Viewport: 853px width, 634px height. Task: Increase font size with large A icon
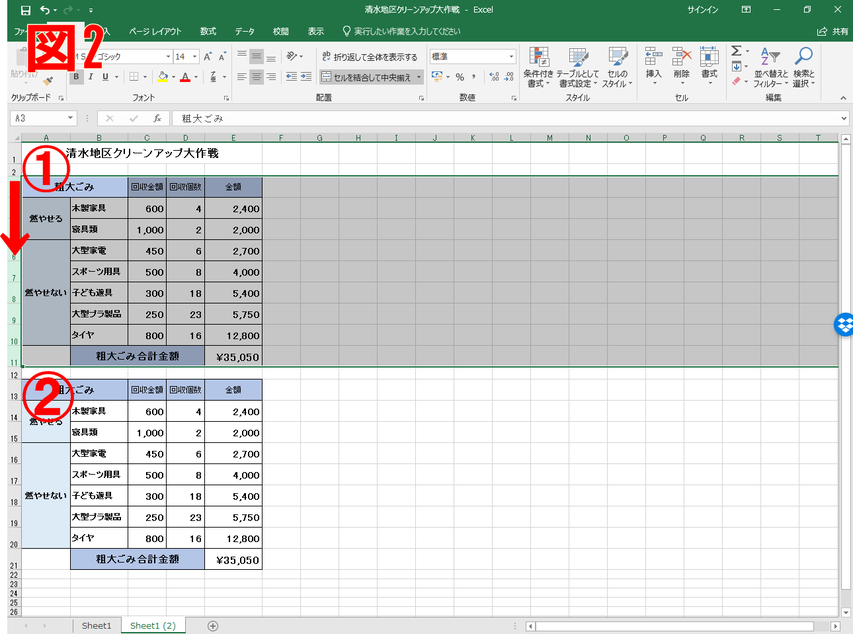coord(208,57)
